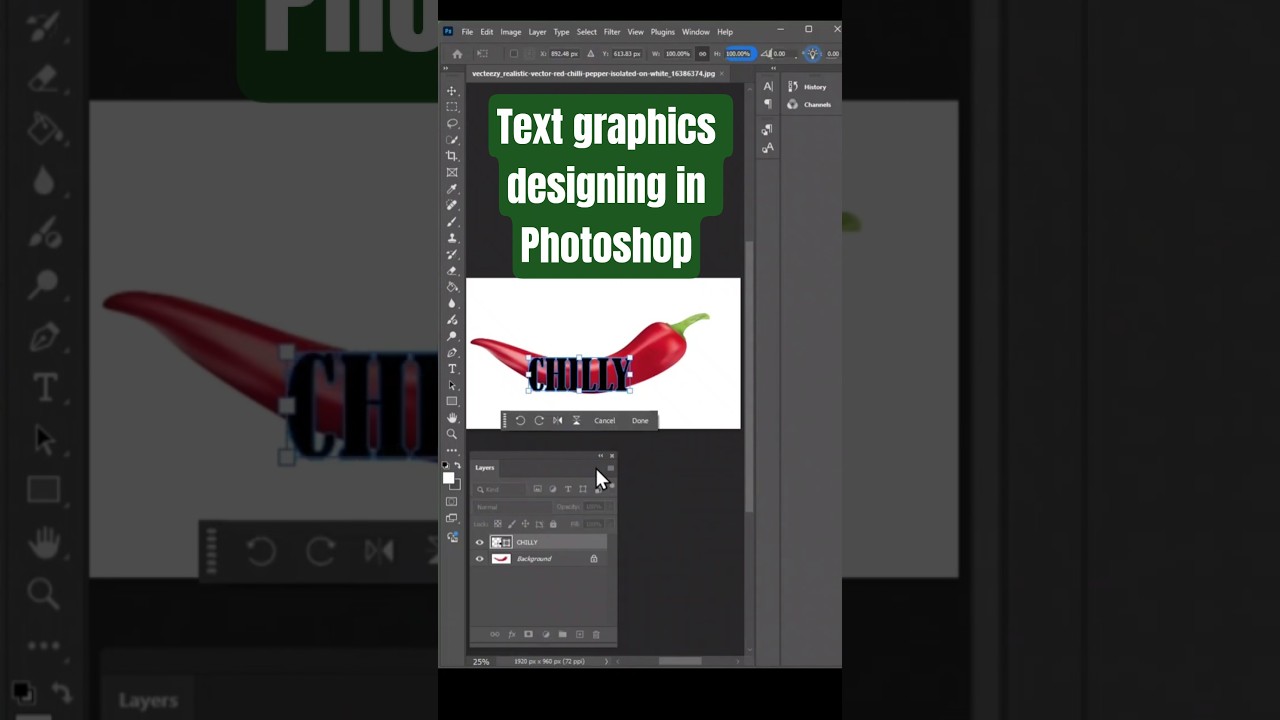
Task: Open the layer Opacity dropdown
Action: click(611, 507)
